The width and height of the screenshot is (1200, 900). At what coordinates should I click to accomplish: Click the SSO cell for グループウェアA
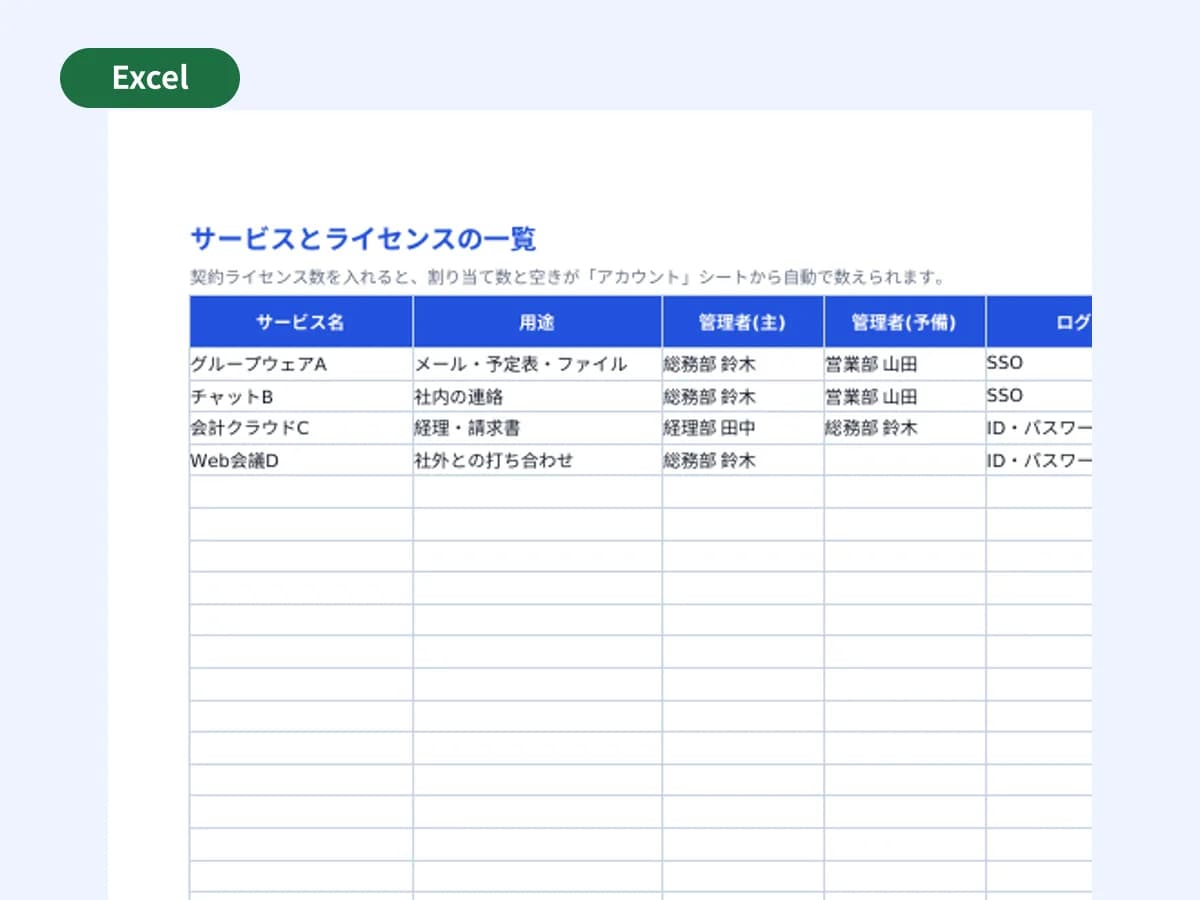[x=1039, y=364]
